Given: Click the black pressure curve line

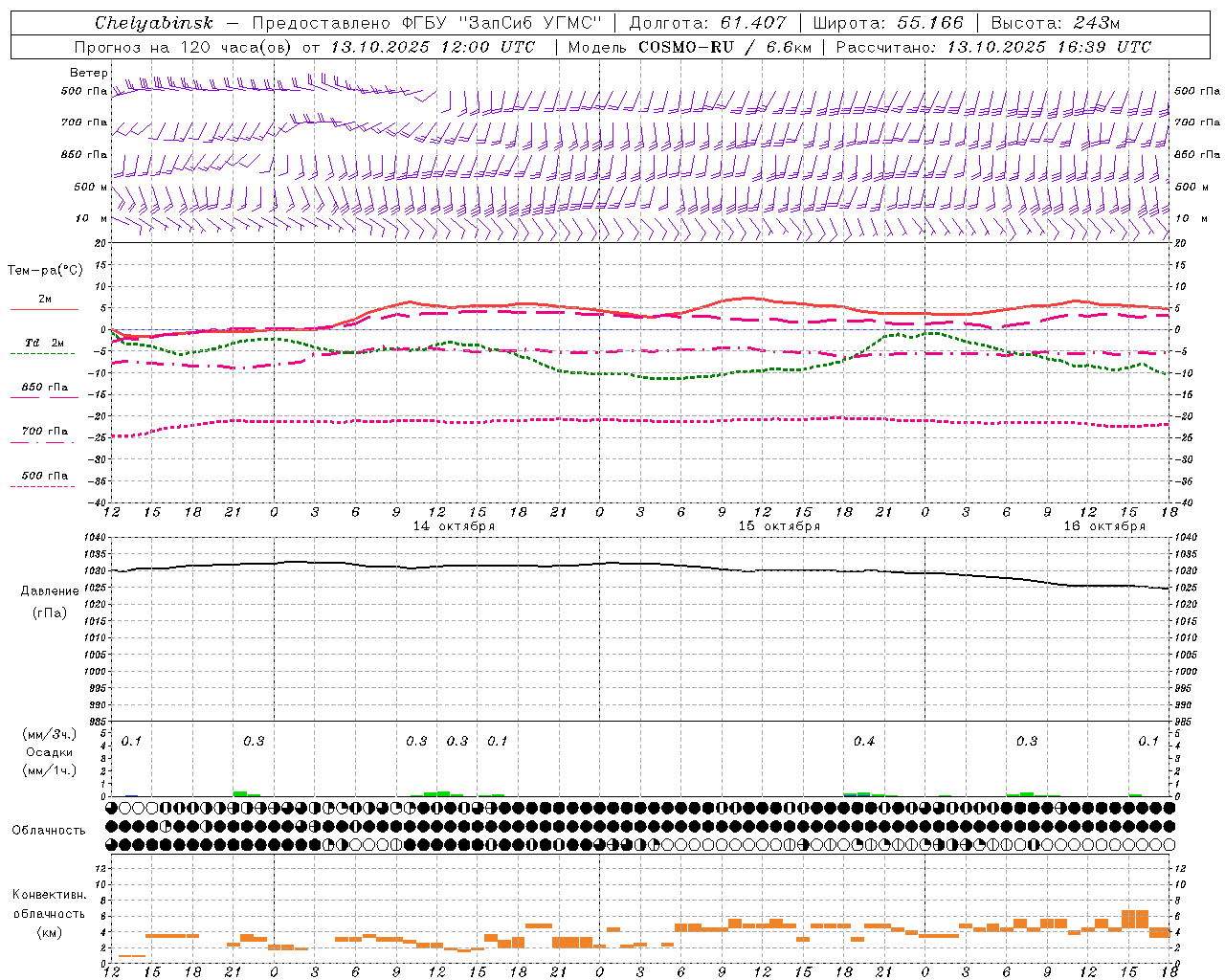Looking at the screenshot, I should 640,565.
